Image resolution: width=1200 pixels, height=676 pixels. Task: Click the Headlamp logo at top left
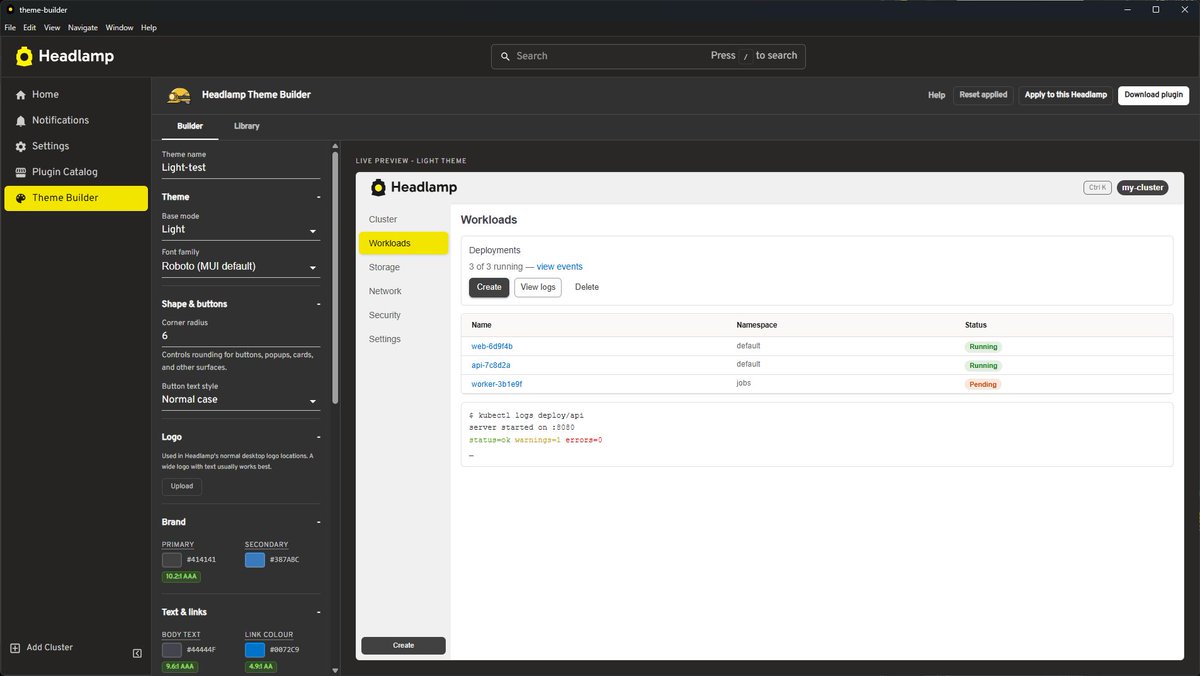coord(65,56)
